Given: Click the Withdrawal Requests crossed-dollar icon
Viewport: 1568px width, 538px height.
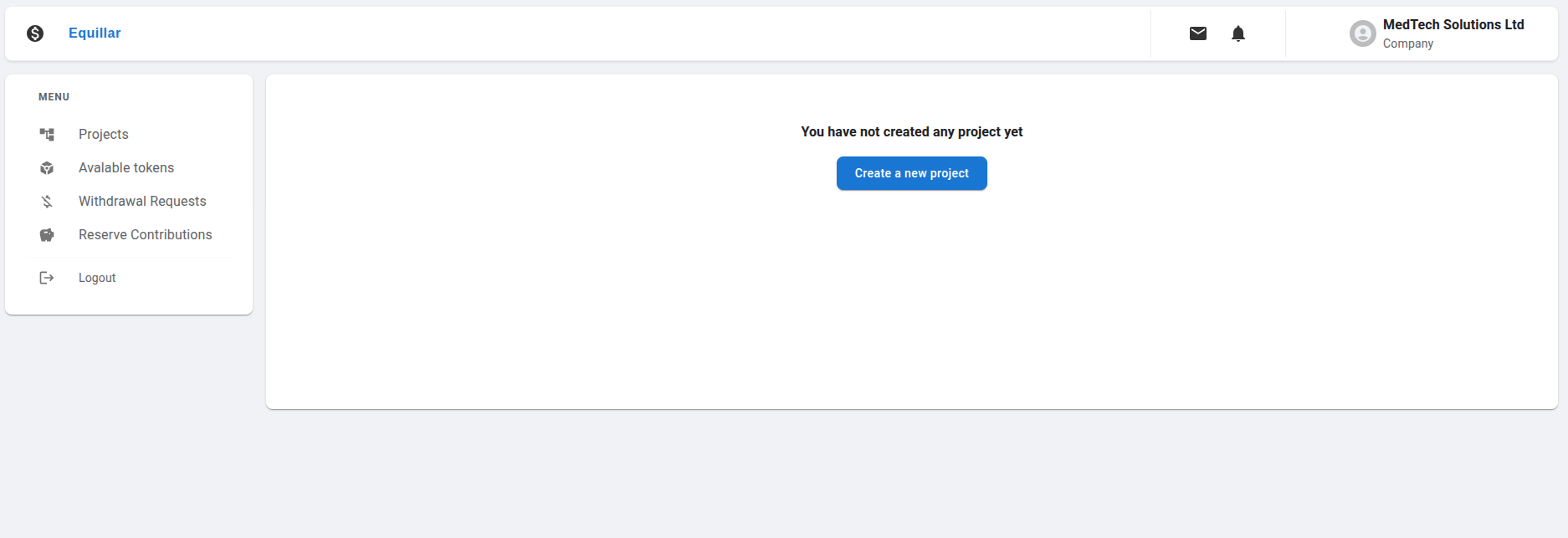Looking at the screenshot, I should pyautogui.click(x=47, y=202).
